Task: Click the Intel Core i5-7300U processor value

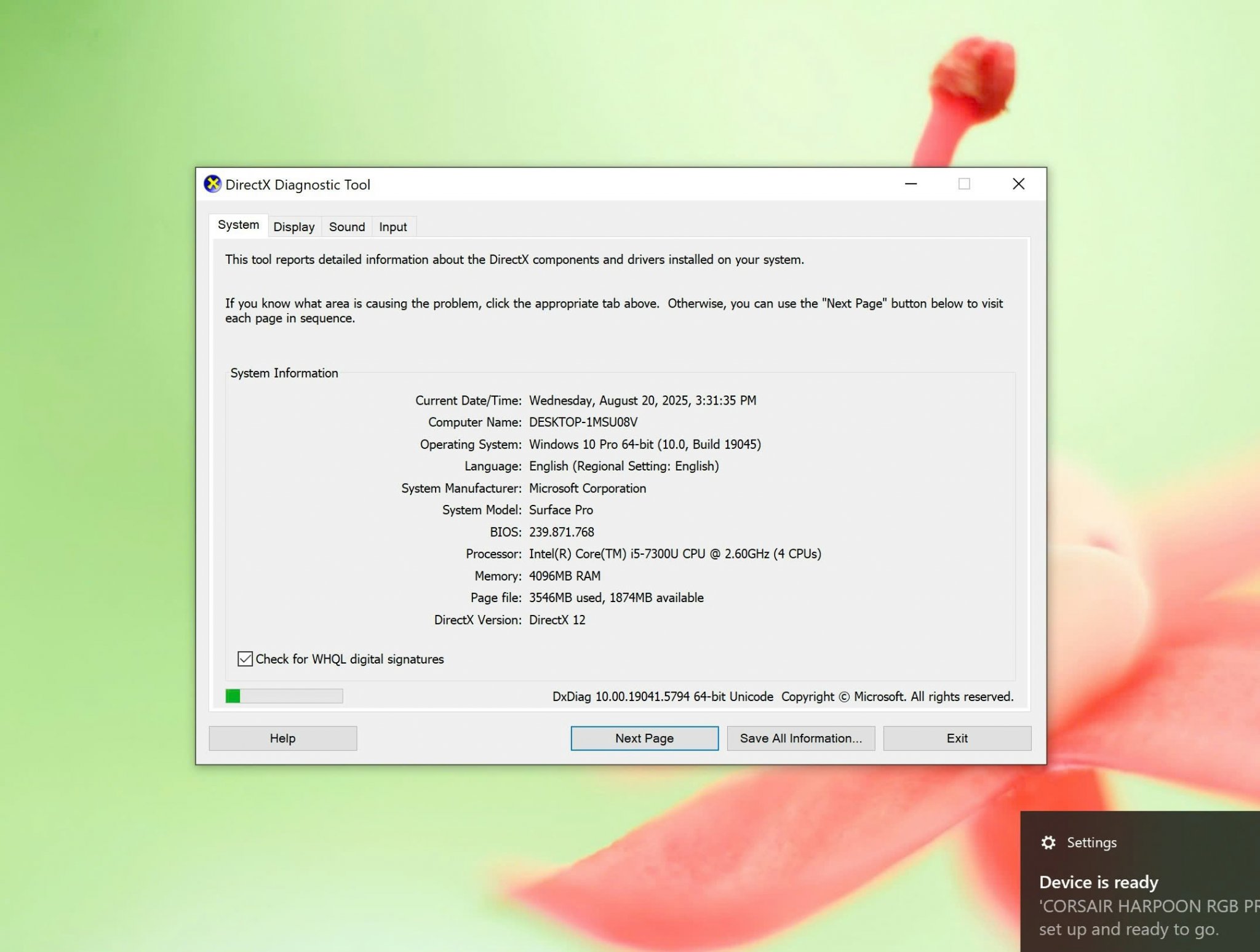Action: (x=675, y=554)
